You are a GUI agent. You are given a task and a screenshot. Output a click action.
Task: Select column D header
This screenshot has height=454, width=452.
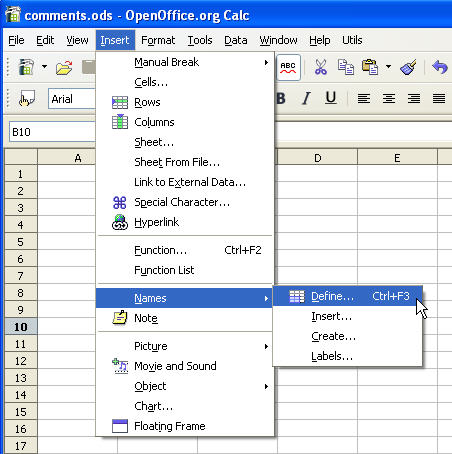click(x=317, y=157)
